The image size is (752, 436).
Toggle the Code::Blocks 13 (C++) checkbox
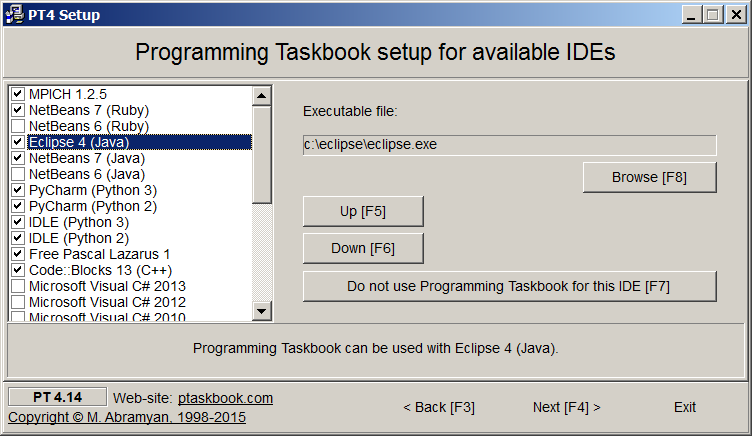coord(18,270)
